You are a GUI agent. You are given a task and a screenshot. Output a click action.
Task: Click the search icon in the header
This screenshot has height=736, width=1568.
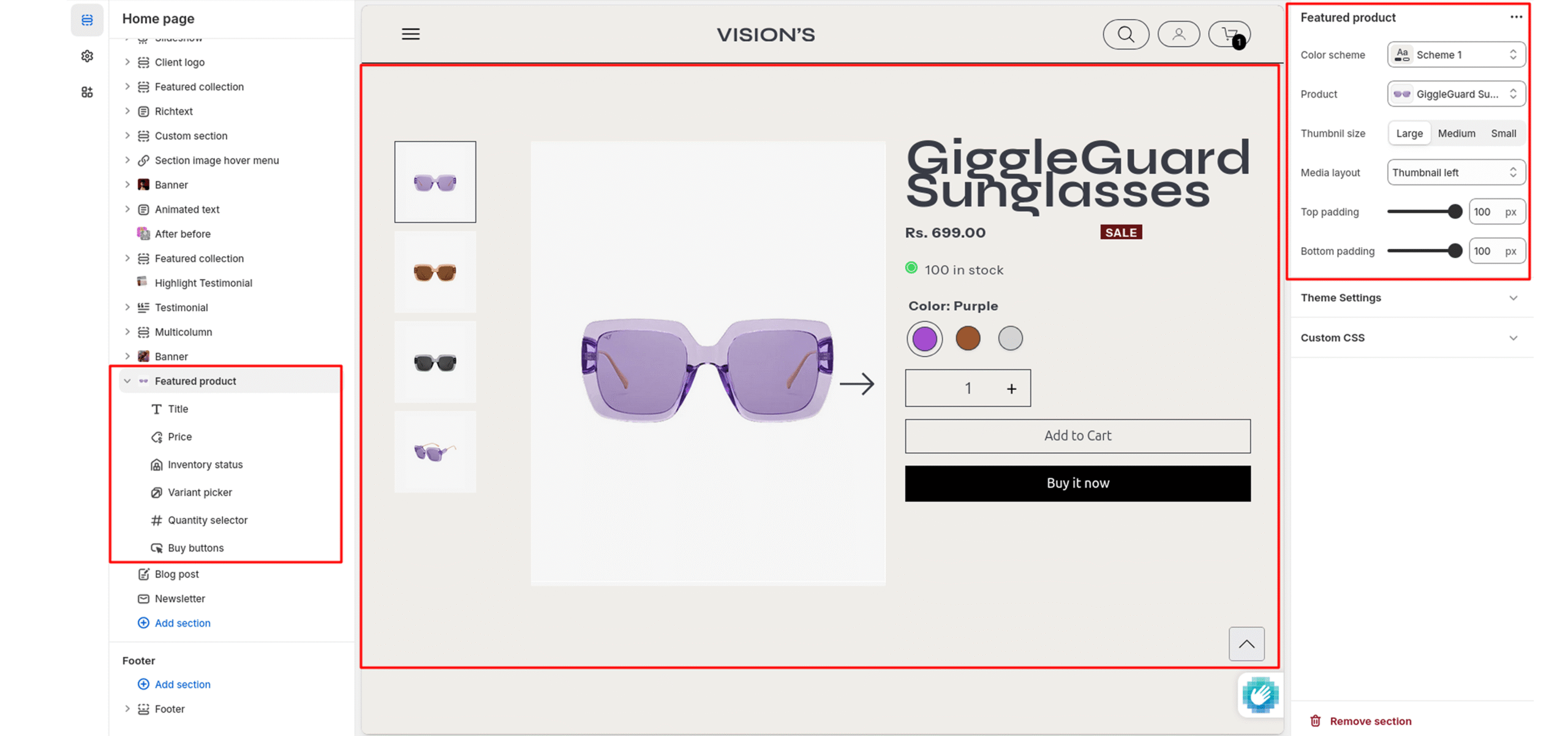pyautogui.click(x=1125, y=34)
